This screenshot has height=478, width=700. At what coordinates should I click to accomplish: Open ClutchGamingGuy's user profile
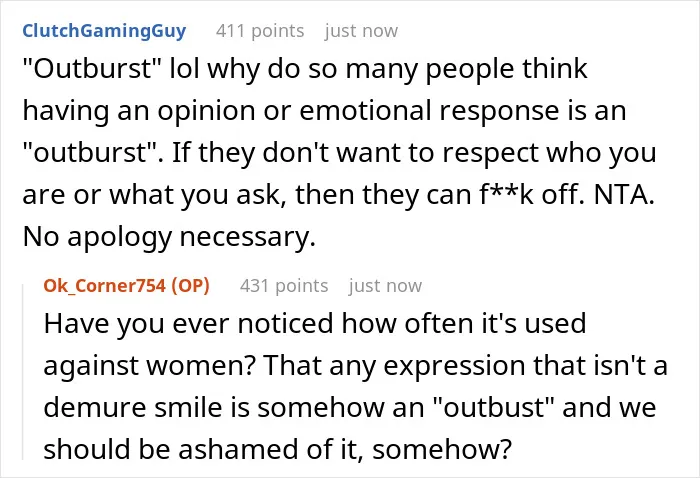pyautogui.click(x=104, y=31)
